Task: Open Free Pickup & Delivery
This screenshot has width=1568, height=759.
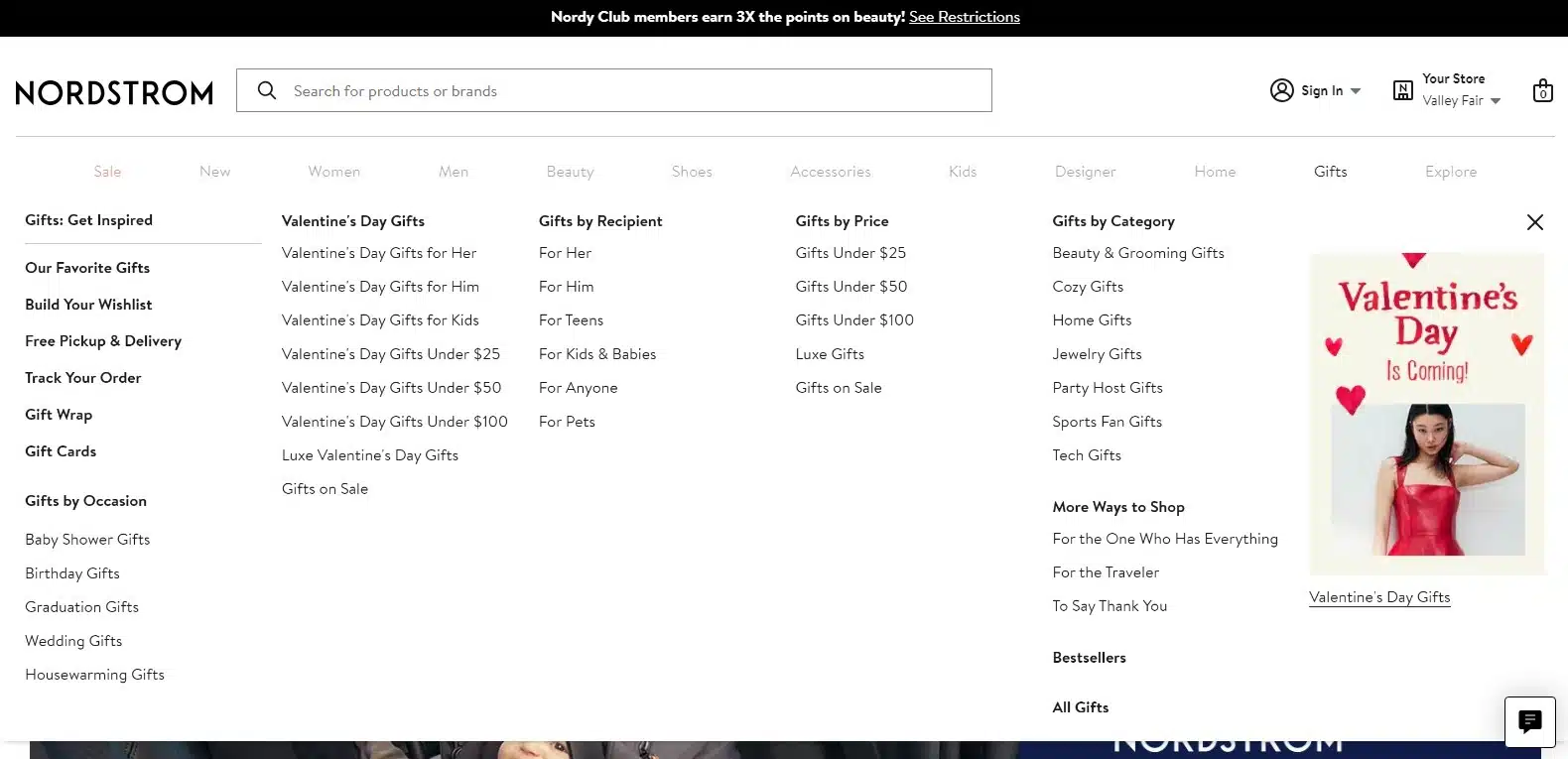Action: (x=103, y=341)
